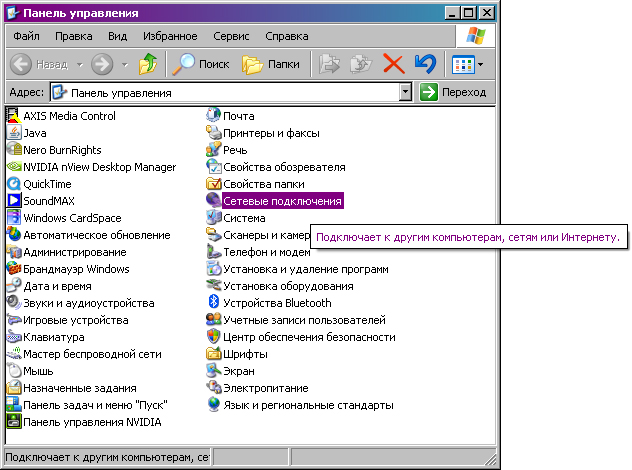This screenshot has height=470, width=632.
Task: Launch Nero BurnRights icon
Action: click(14, 150)
